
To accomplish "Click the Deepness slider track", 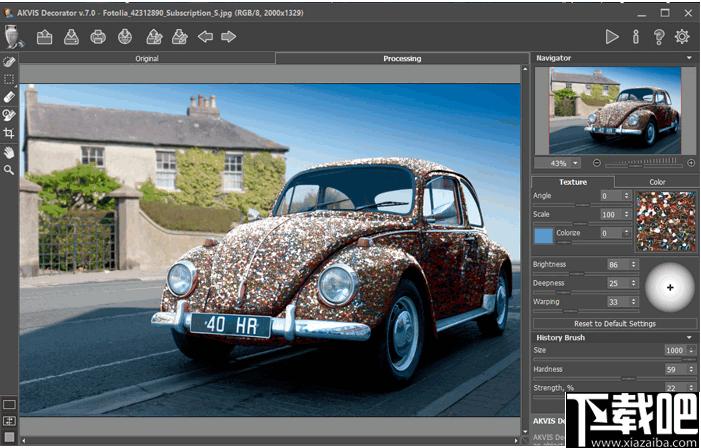I will click(x=585, y=292).
